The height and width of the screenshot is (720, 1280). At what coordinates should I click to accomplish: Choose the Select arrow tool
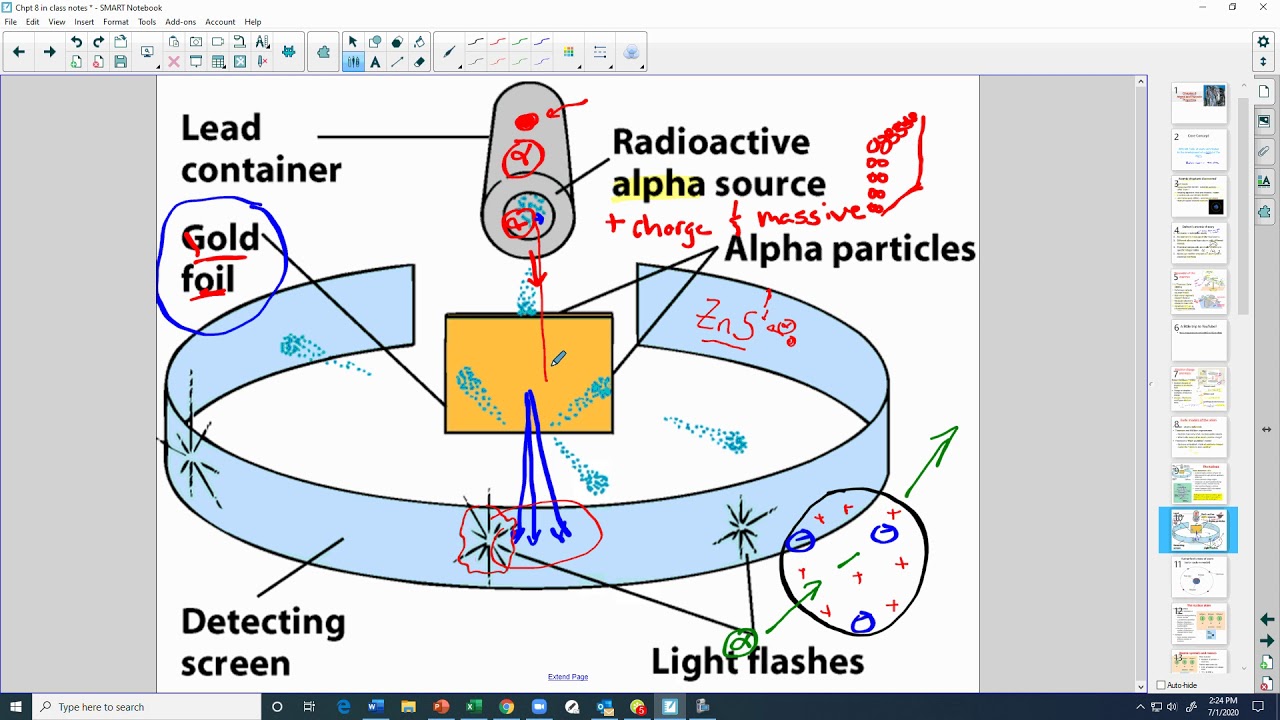[x=353, y=42]
